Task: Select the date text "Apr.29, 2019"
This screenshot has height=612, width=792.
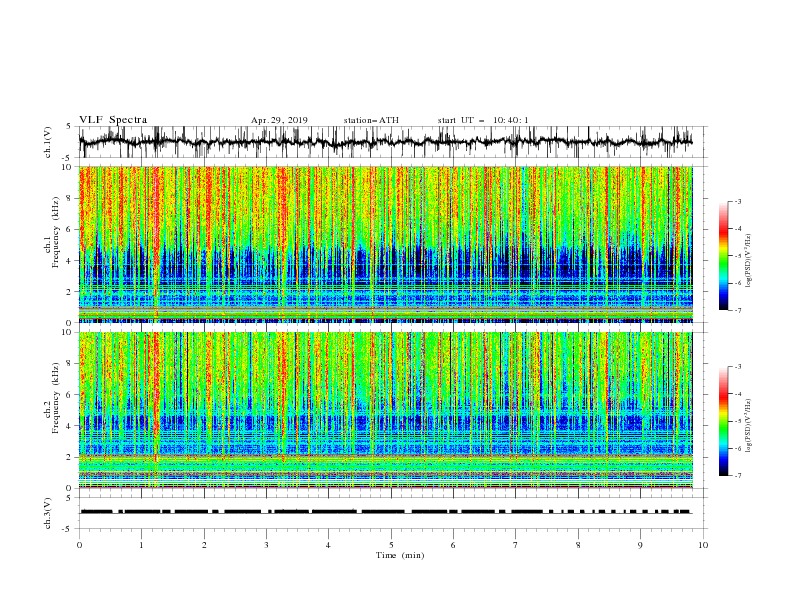Action: coord(279,120)
